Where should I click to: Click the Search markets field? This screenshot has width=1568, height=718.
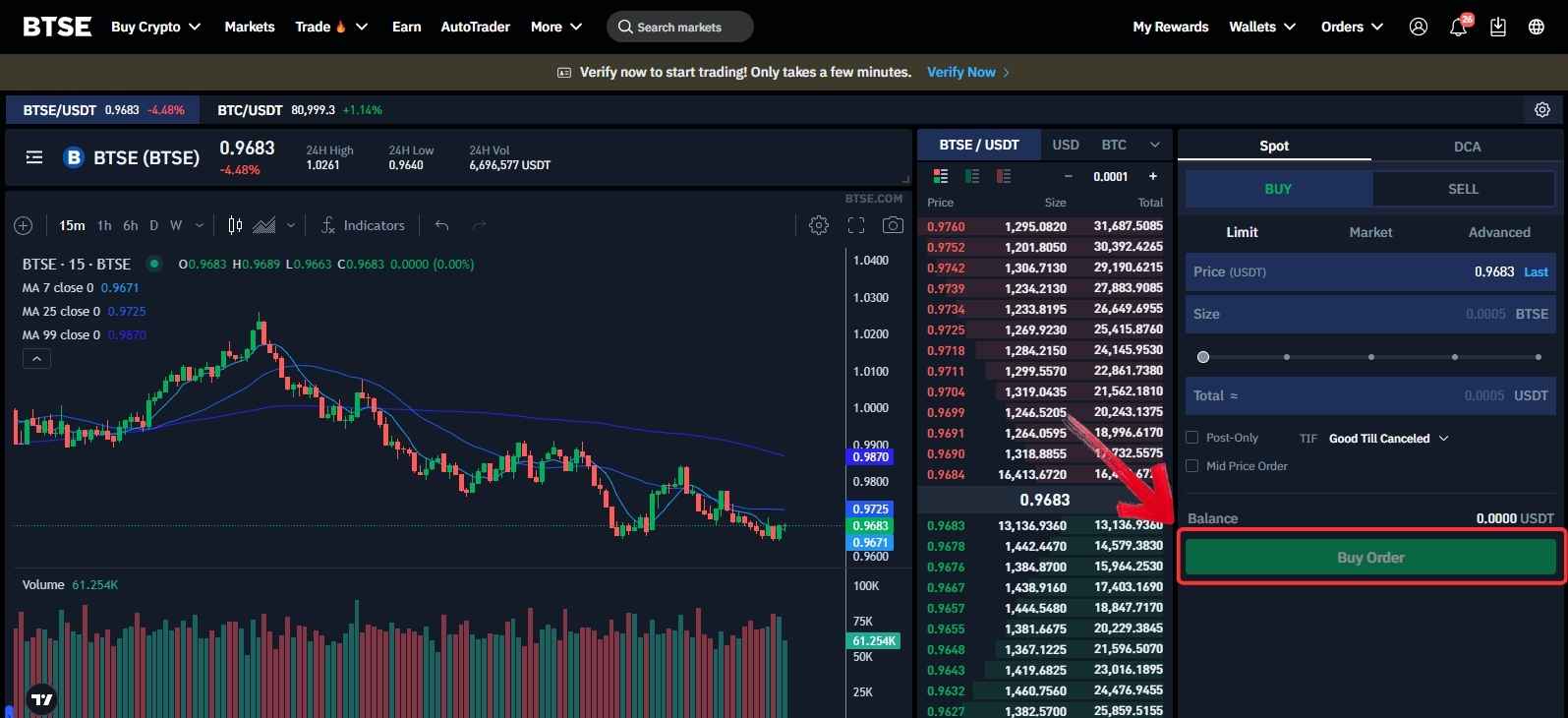click(x=680, y=27)
